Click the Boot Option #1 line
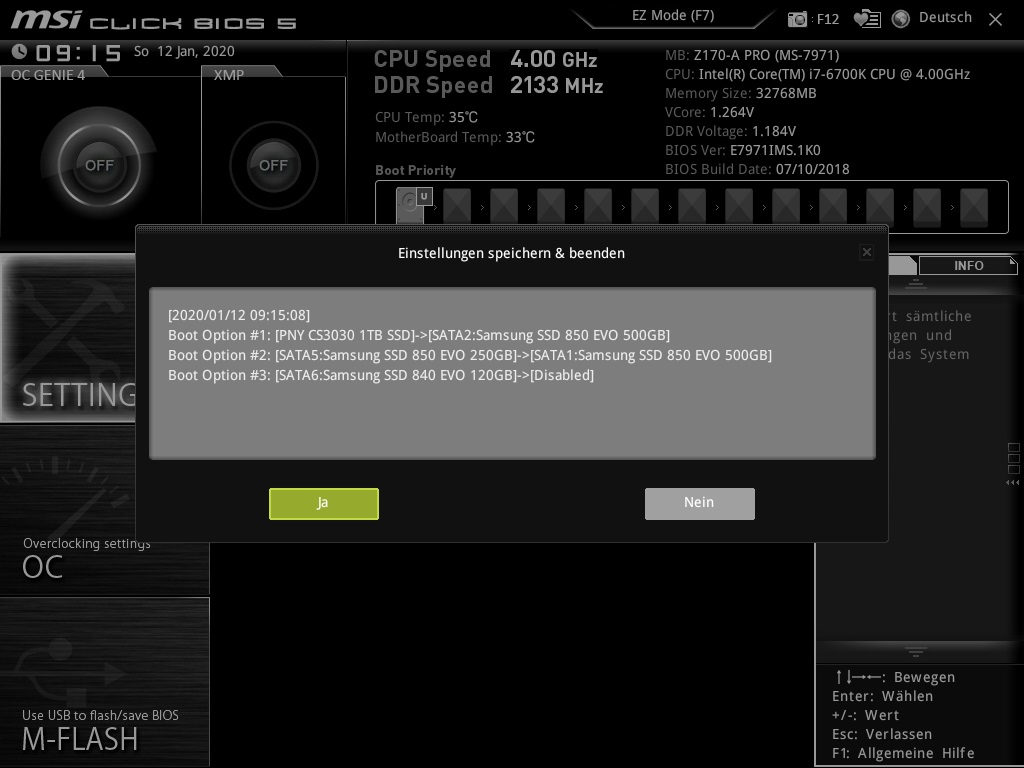Viewport: 1024px width, 768px height. pos(419,335)
